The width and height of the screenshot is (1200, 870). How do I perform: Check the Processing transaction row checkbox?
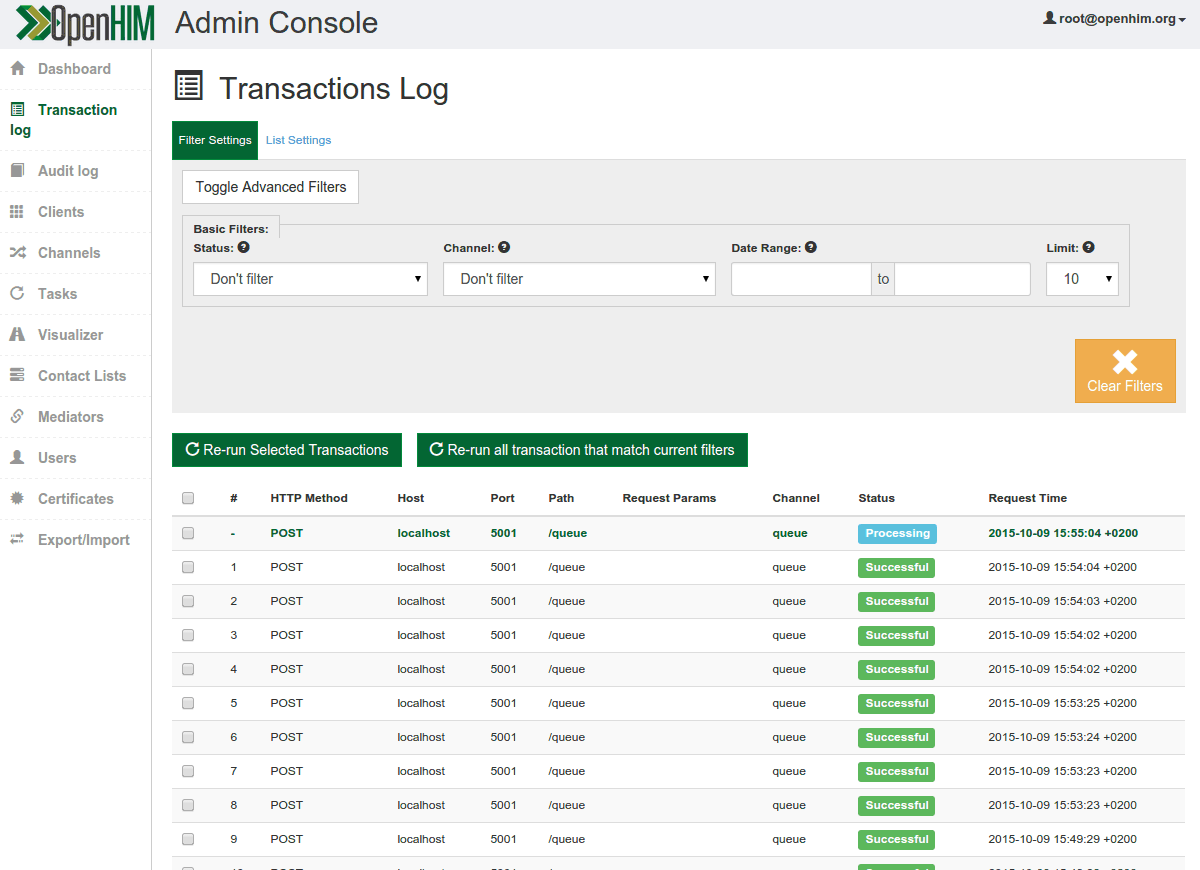(x=188, y=533)
